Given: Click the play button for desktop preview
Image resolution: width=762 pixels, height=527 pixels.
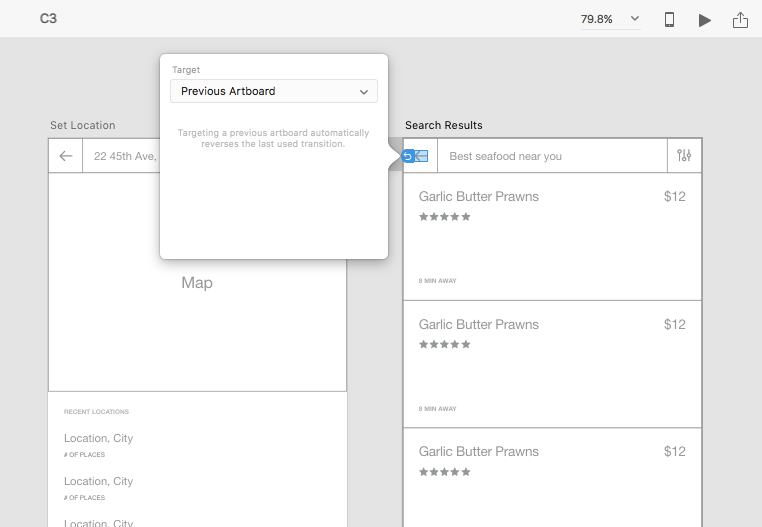Looking at the screenshot, I should [x=705, y=19].
